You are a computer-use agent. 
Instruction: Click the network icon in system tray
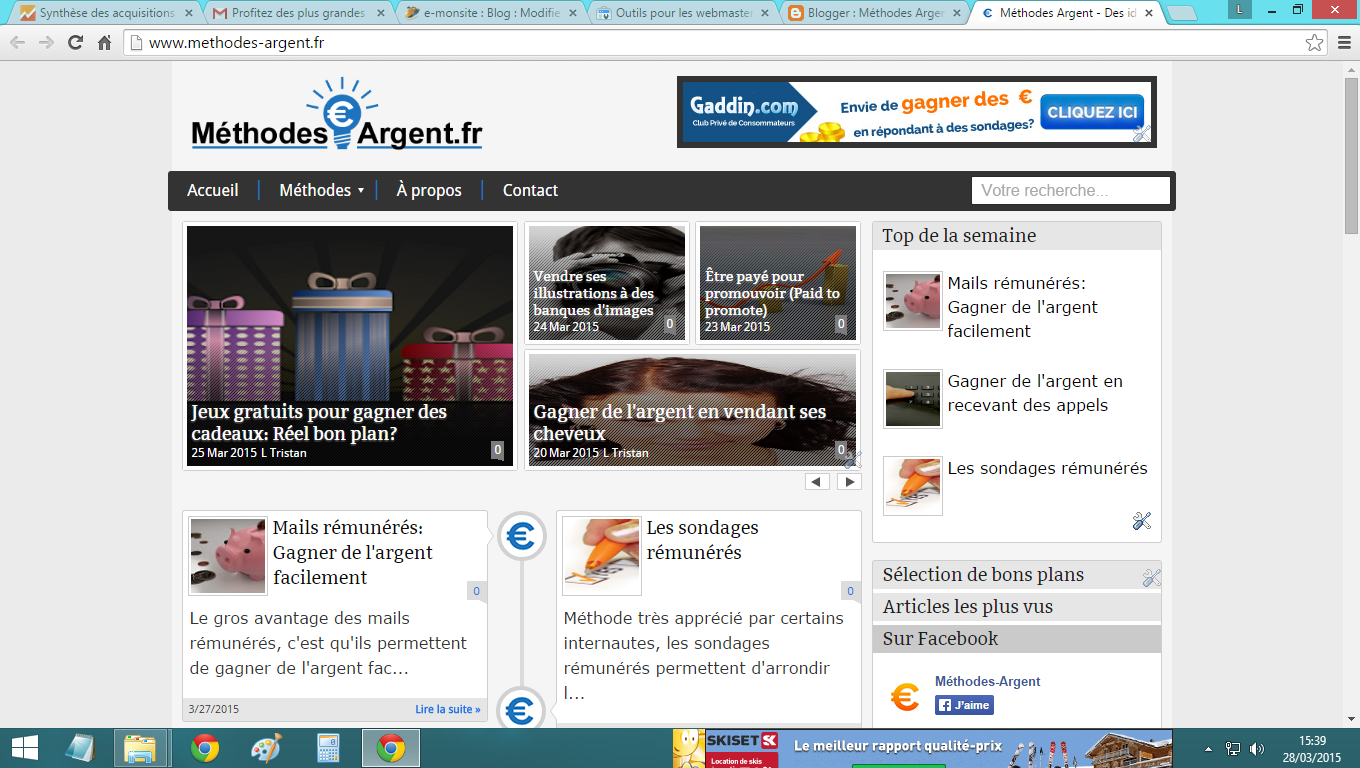[x=1233, y=748]
